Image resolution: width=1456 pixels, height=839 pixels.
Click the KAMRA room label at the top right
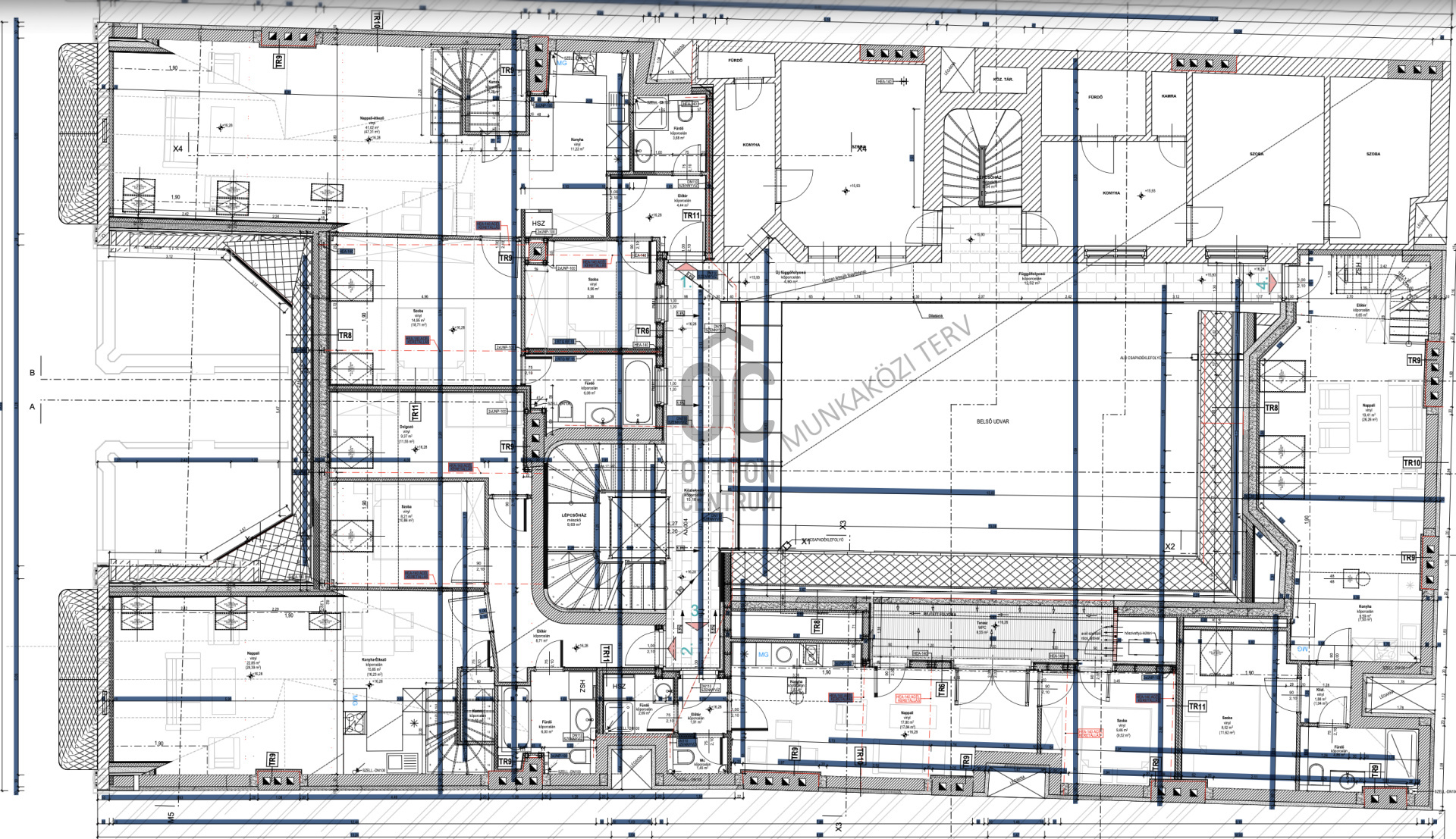1169,96
